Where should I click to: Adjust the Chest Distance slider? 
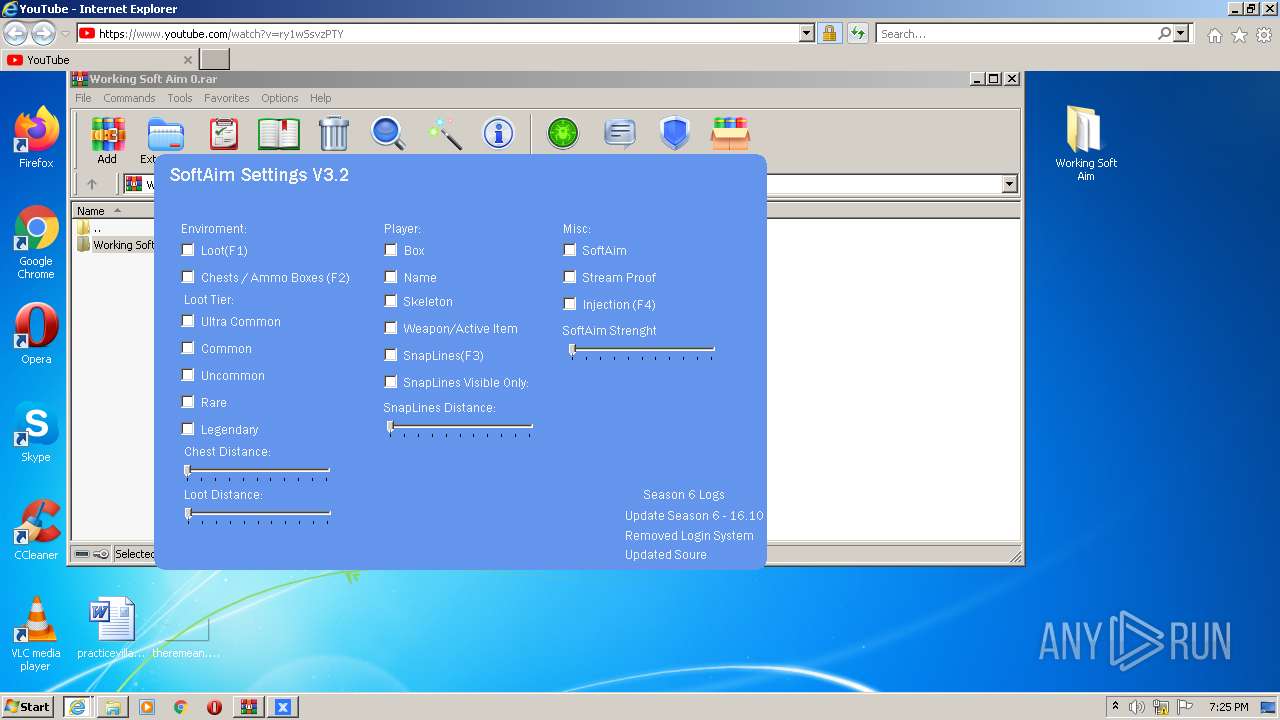(258, 471)
